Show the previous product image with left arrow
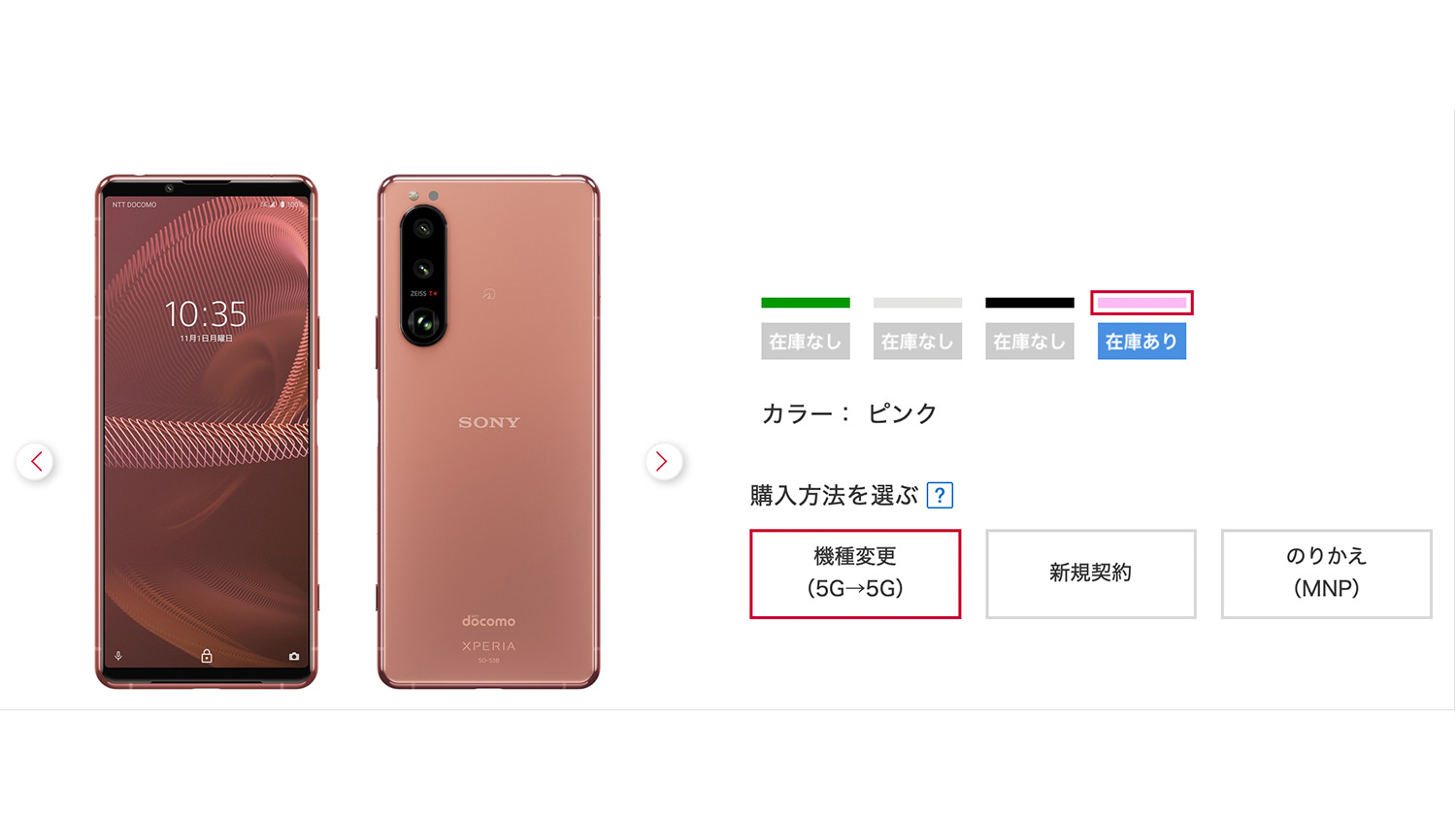This screenshot has height=819, width=1456. 36,462
